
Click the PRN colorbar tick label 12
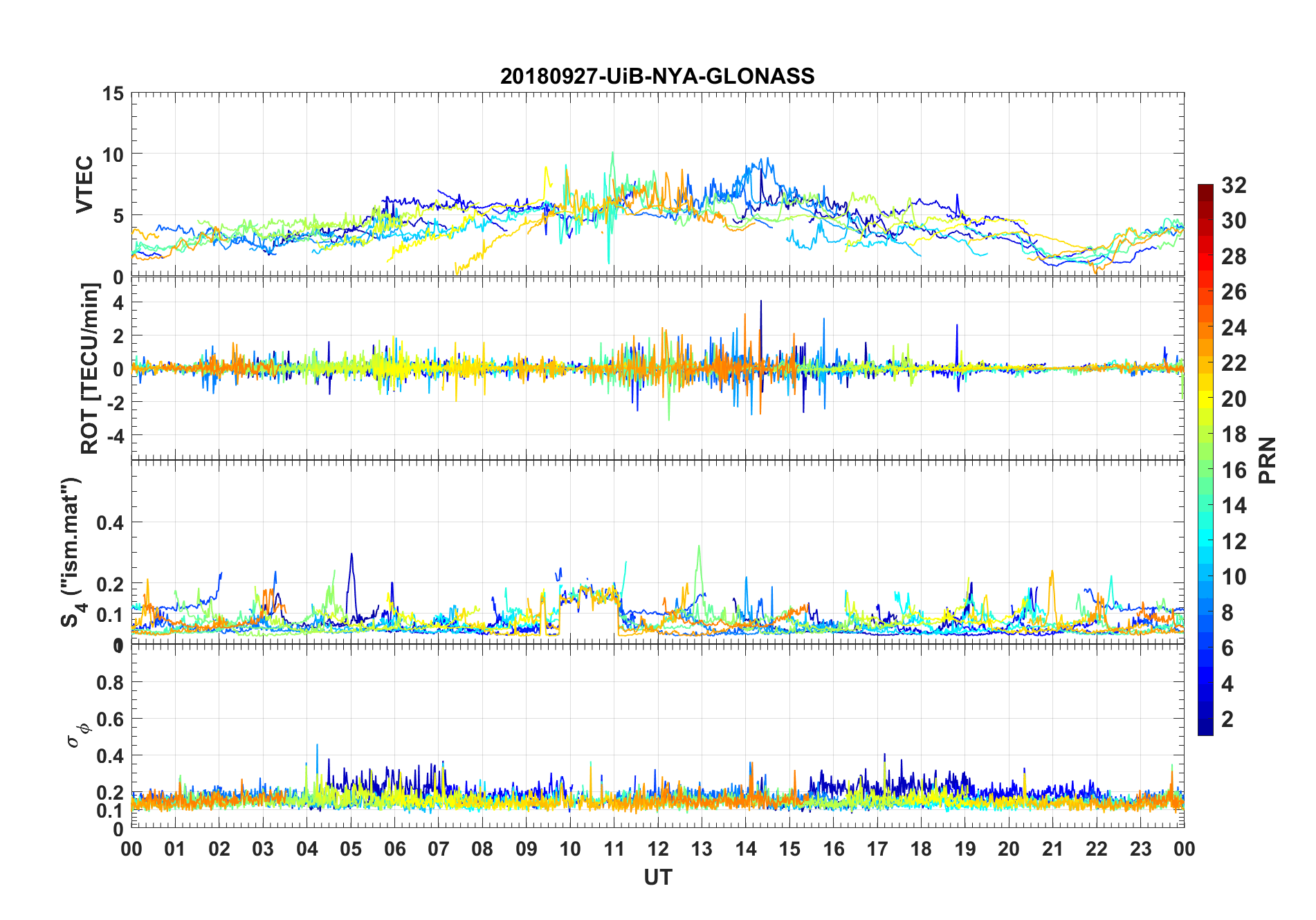1234,541
